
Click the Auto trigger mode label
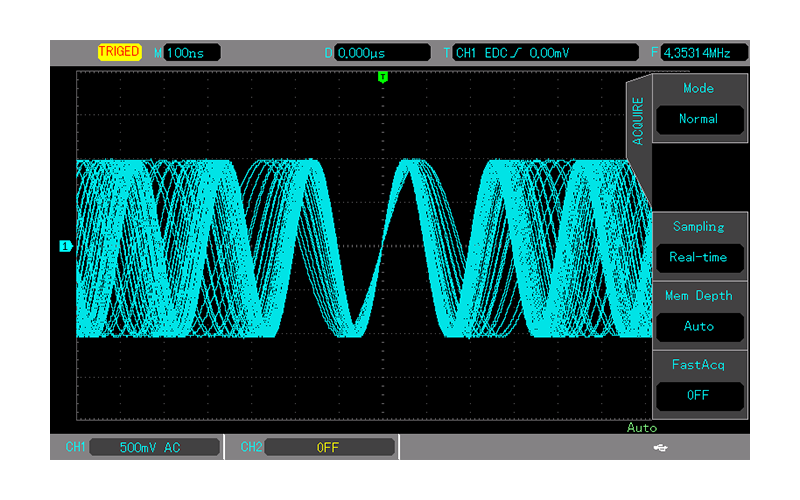click(641, 428)
